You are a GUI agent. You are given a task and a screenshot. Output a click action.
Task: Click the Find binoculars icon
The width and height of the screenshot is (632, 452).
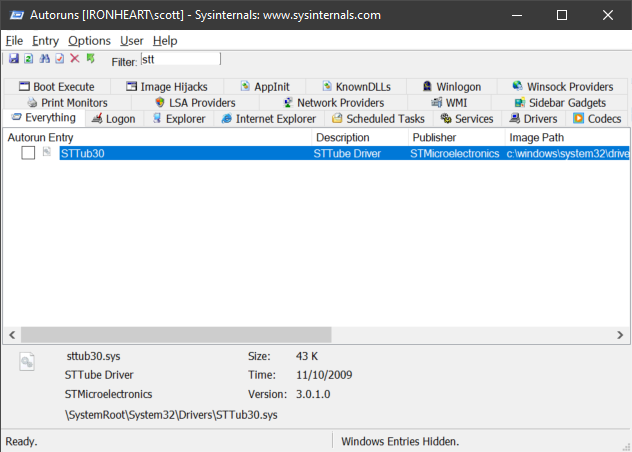[x=44, y=60]
